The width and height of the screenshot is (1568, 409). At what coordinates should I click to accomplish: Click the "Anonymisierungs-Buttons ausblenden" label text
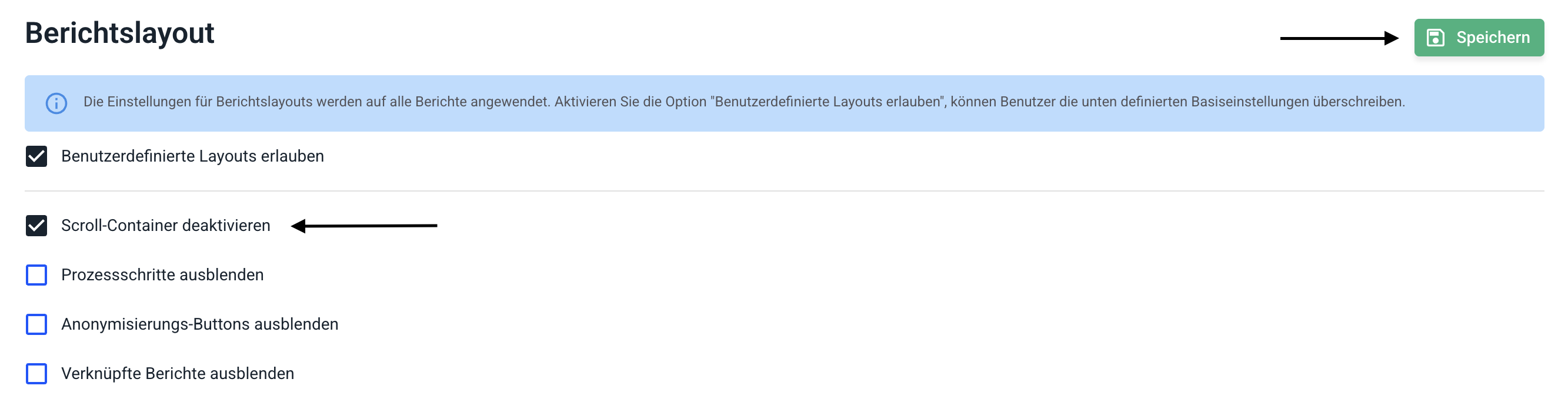199,324
